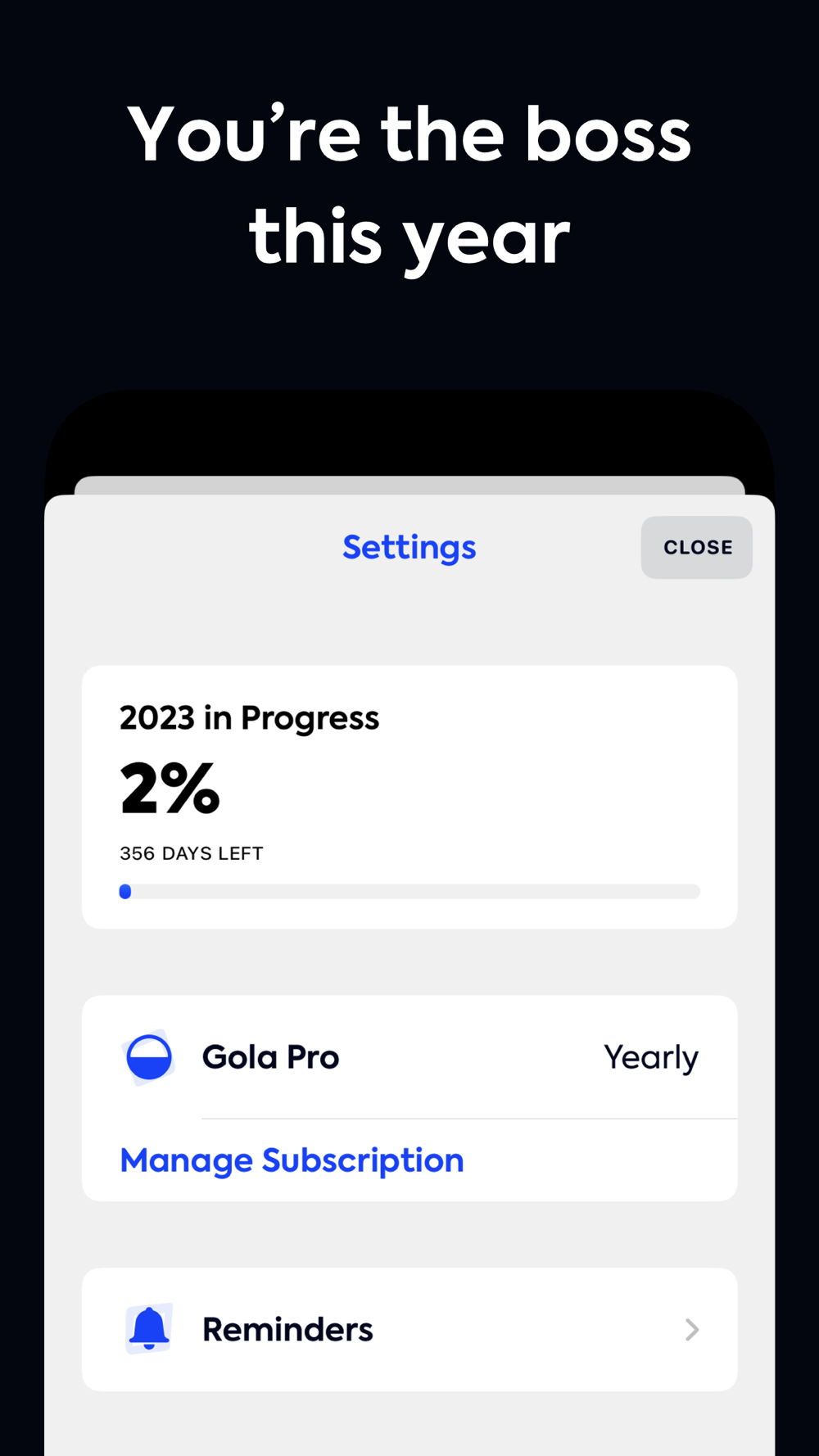Screen dimensions: 819x1456
Task: Select the Gola Pro subscription row label
Action: [x=270, y=1057]
